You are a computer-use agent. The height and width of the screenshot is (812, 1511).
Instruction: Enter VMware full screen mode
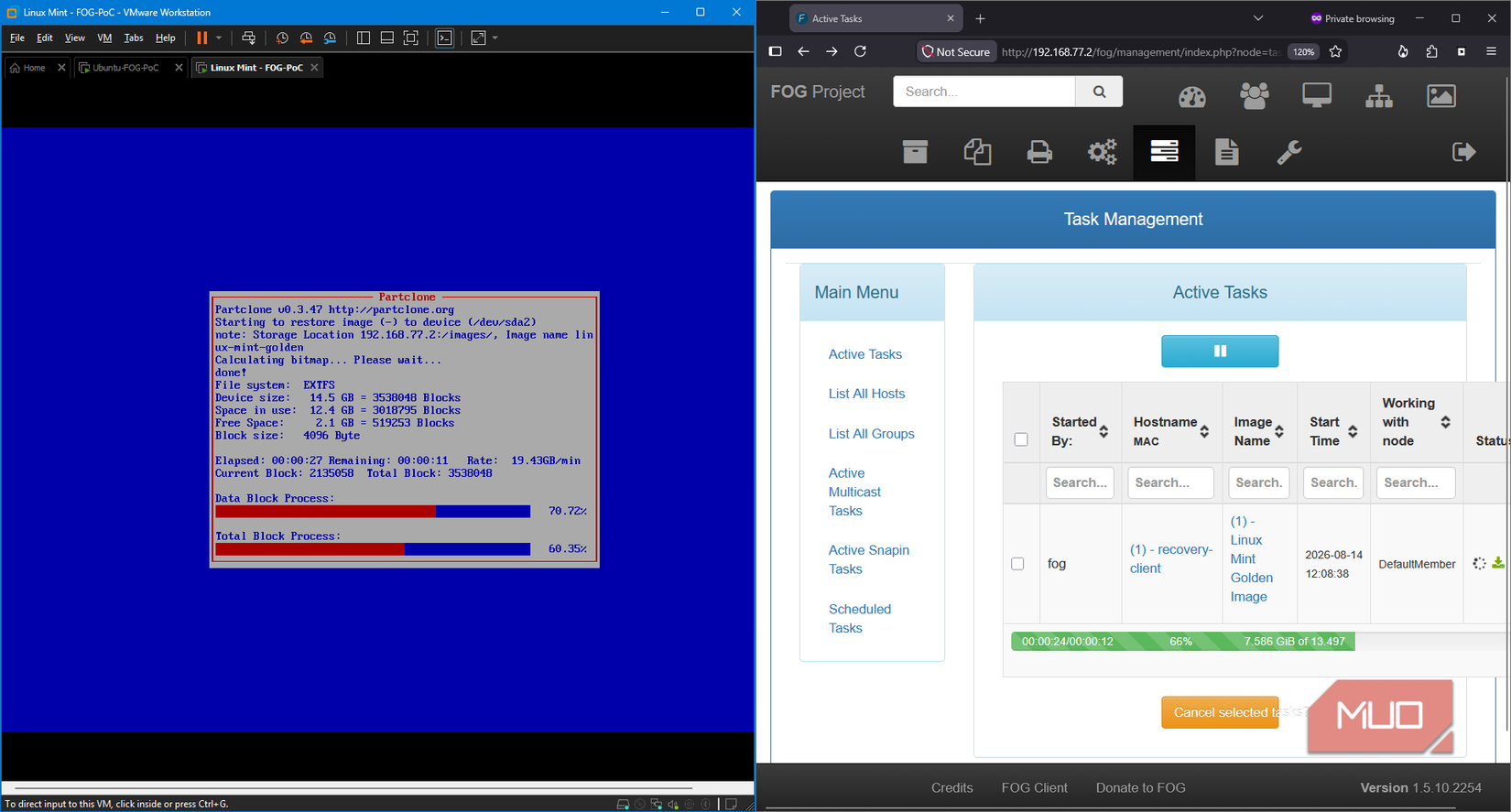pyautogui.click(x=411, y=38)
